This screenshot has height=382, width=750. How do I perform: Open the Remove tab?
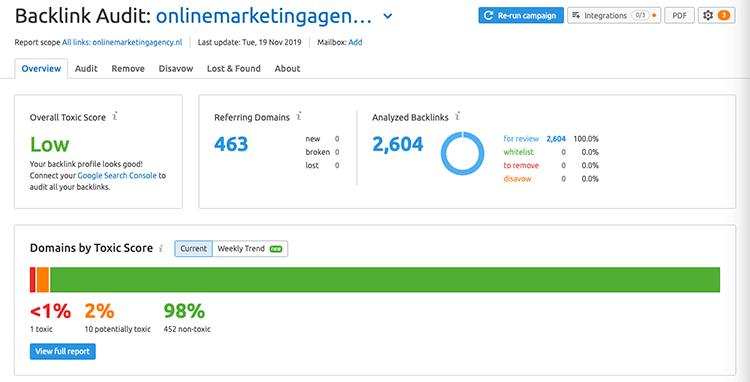[128, 68]
